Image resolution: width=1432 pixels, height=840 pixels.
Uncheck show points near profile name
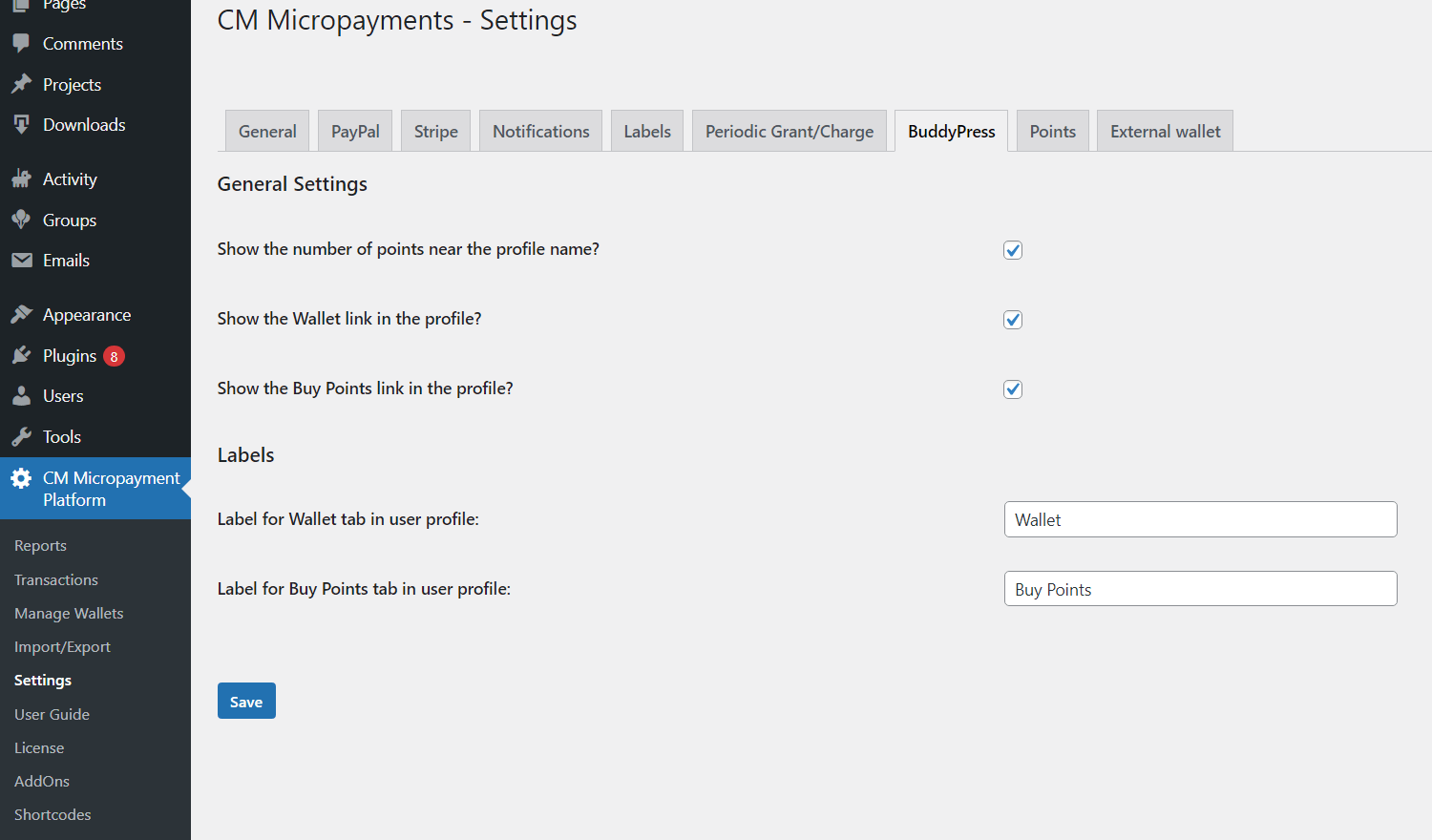pyautogui.click(x=1013, y=250)
